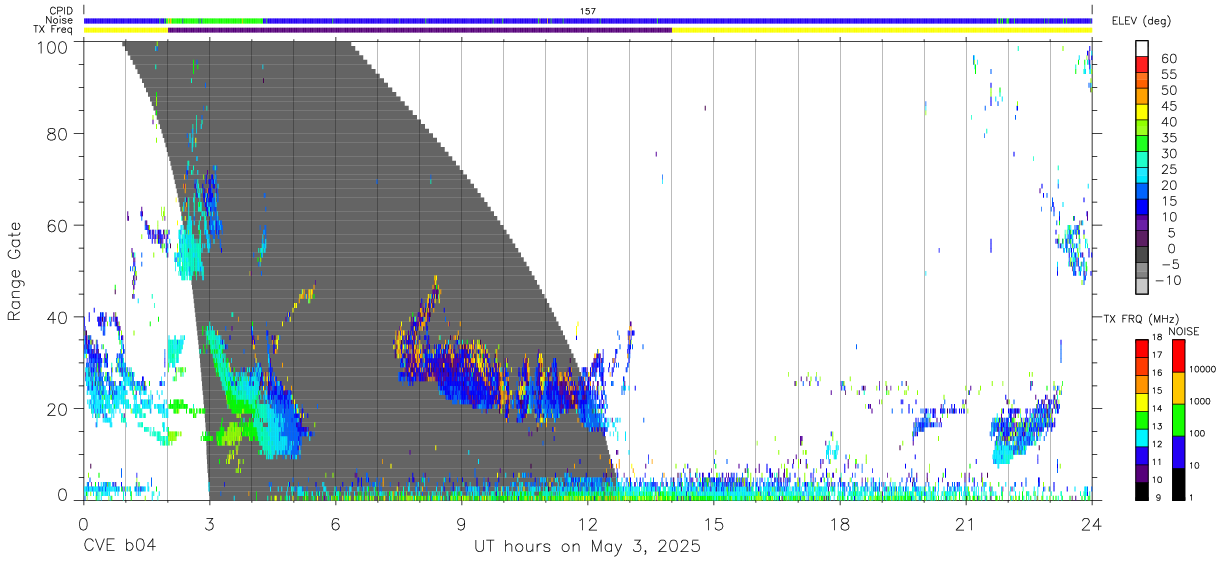Screen dimensions: 1228x567
Task: Click the 40 tick on Range Gate axis
Action: 58,317
